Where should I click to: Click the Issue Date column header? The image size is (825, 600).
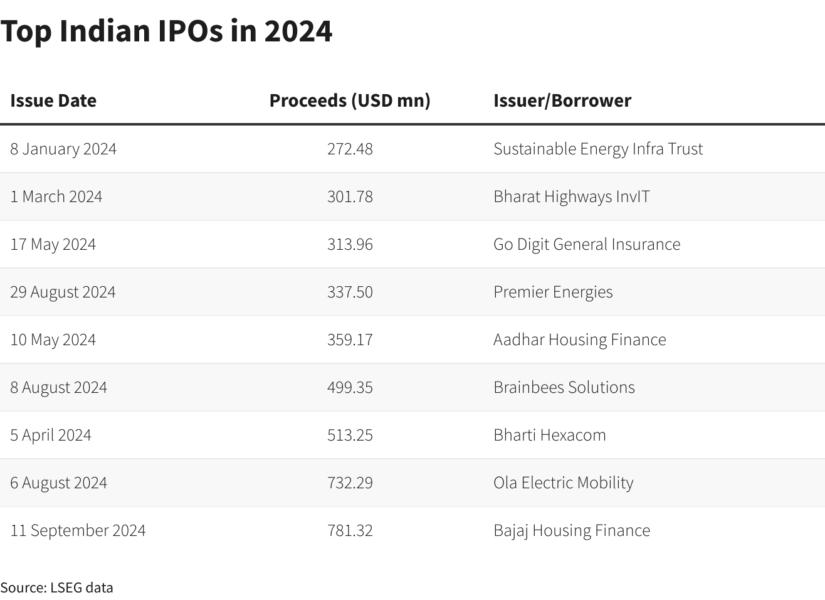pyautogui.click(x=53, y=101)
